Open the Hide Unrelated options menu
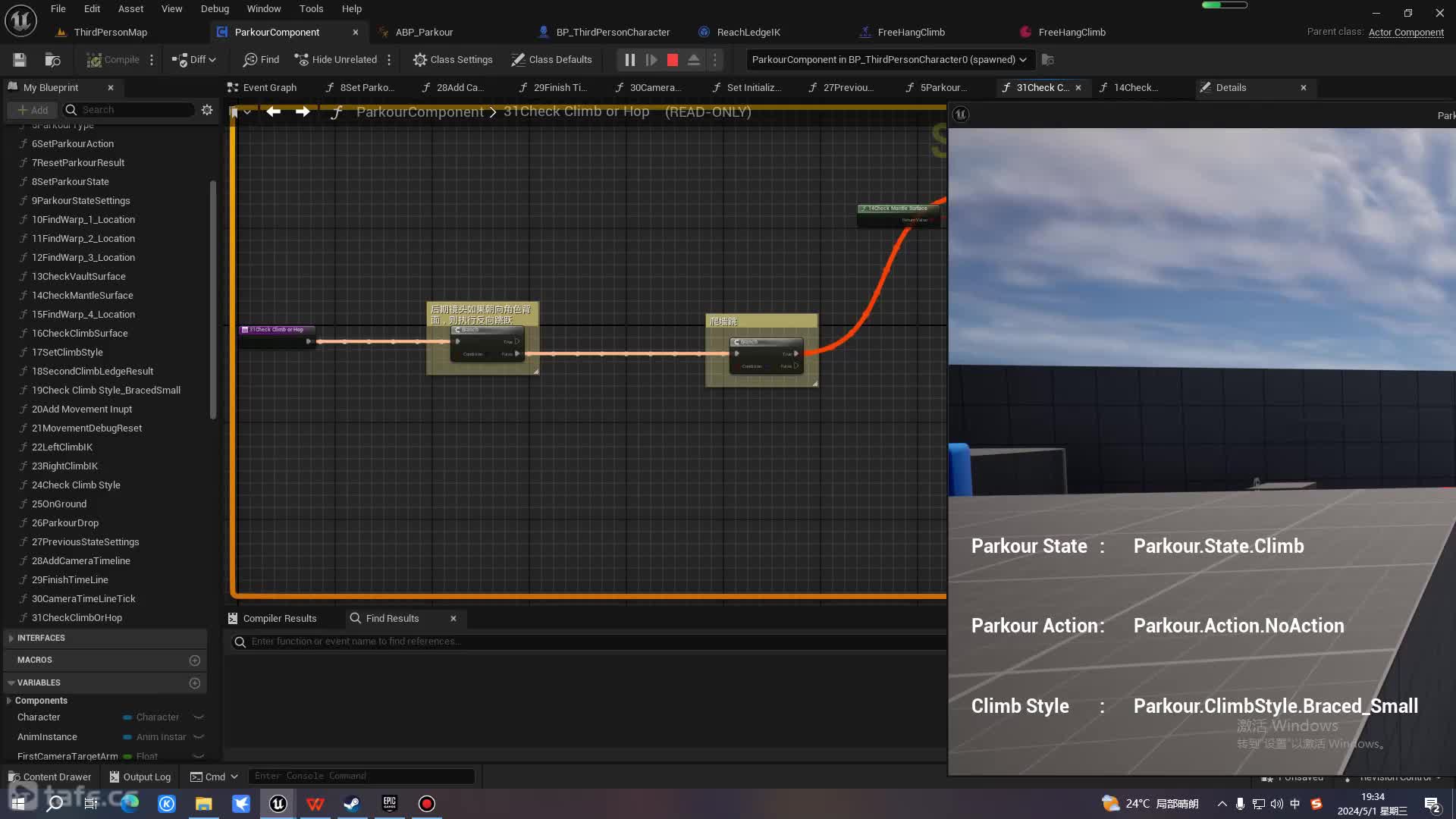Screen dimensions: 1456x819 pyautogui.click(x=389, y=60)
